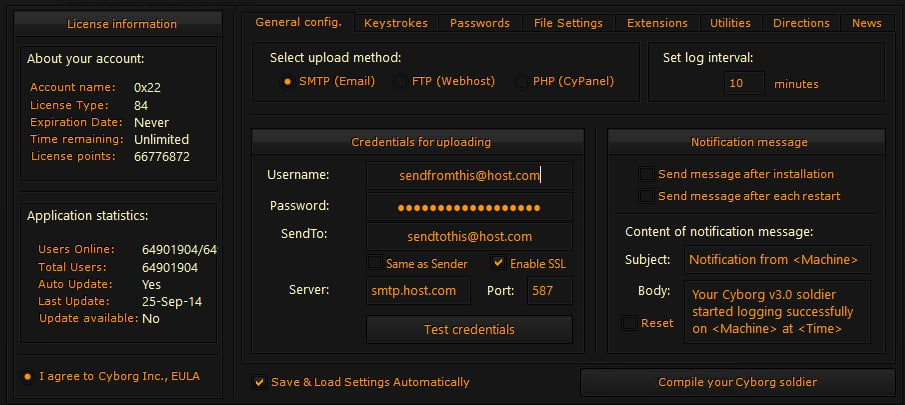Click the Test credentials button

(x=469, y=329)
